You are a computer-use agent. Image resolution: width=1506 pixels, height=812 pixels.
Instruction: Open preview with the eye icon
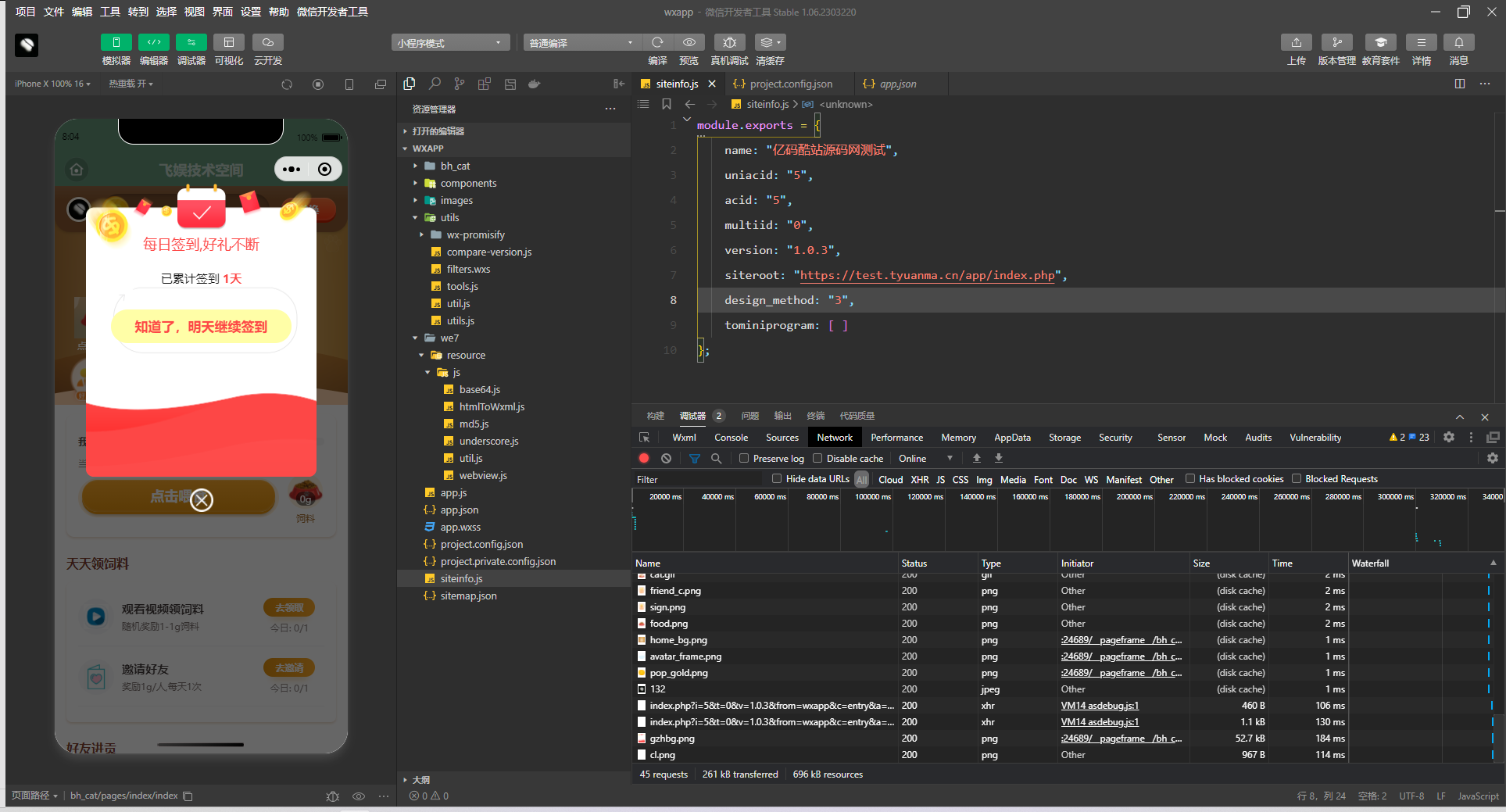coord(689,42)
